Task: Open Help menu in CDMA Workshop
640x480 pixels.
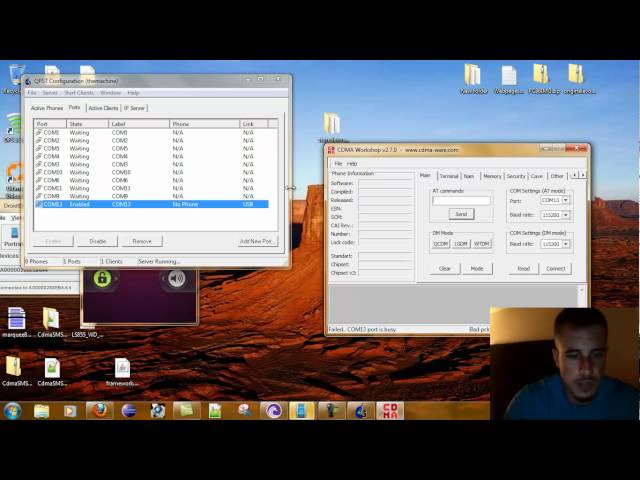Action: pos(352,164)
